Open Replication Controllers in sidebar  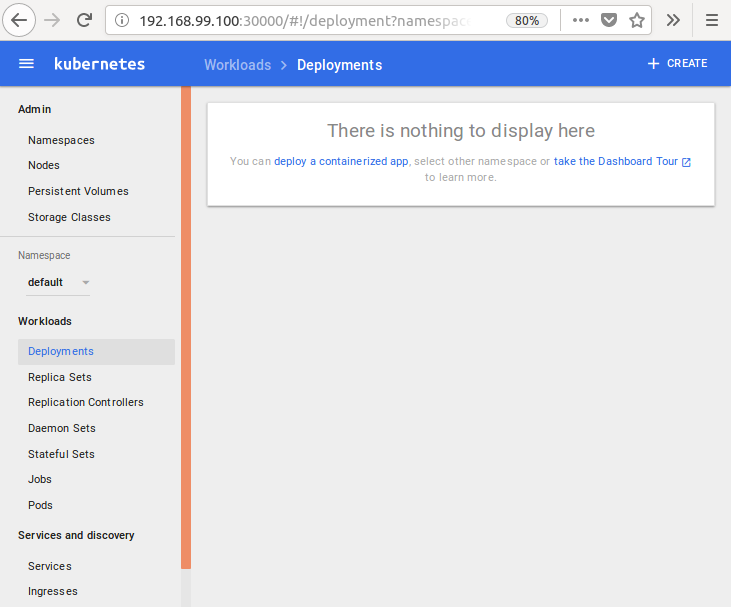point(86,402)
